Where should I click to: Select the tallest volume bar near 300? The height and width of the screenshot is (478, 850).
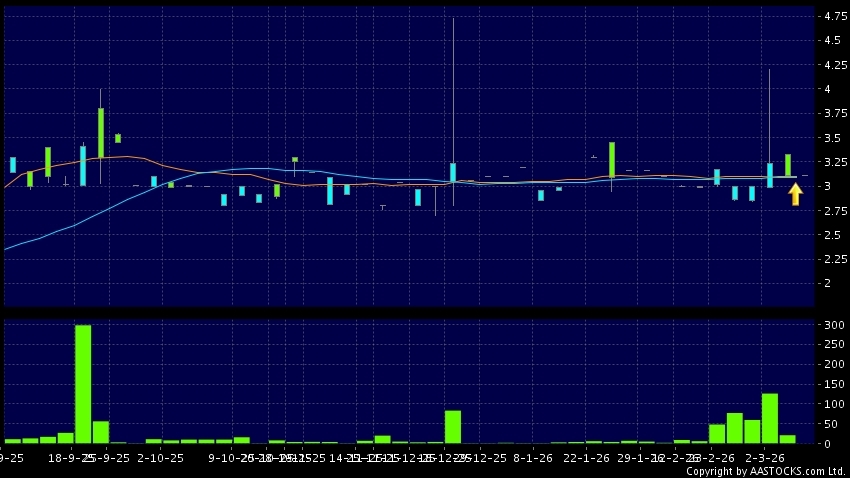pyautogui.click(x=83, y=384)
